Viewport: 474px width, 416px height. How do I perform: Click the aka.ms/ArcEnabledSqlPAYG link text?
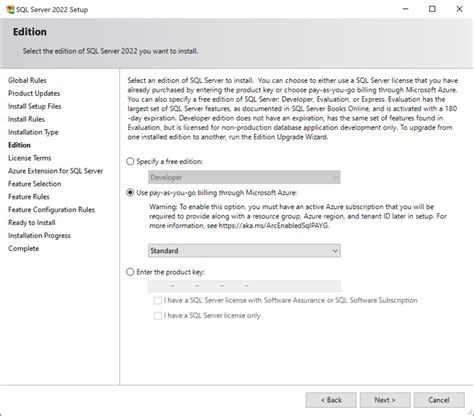tap(274, 226)
